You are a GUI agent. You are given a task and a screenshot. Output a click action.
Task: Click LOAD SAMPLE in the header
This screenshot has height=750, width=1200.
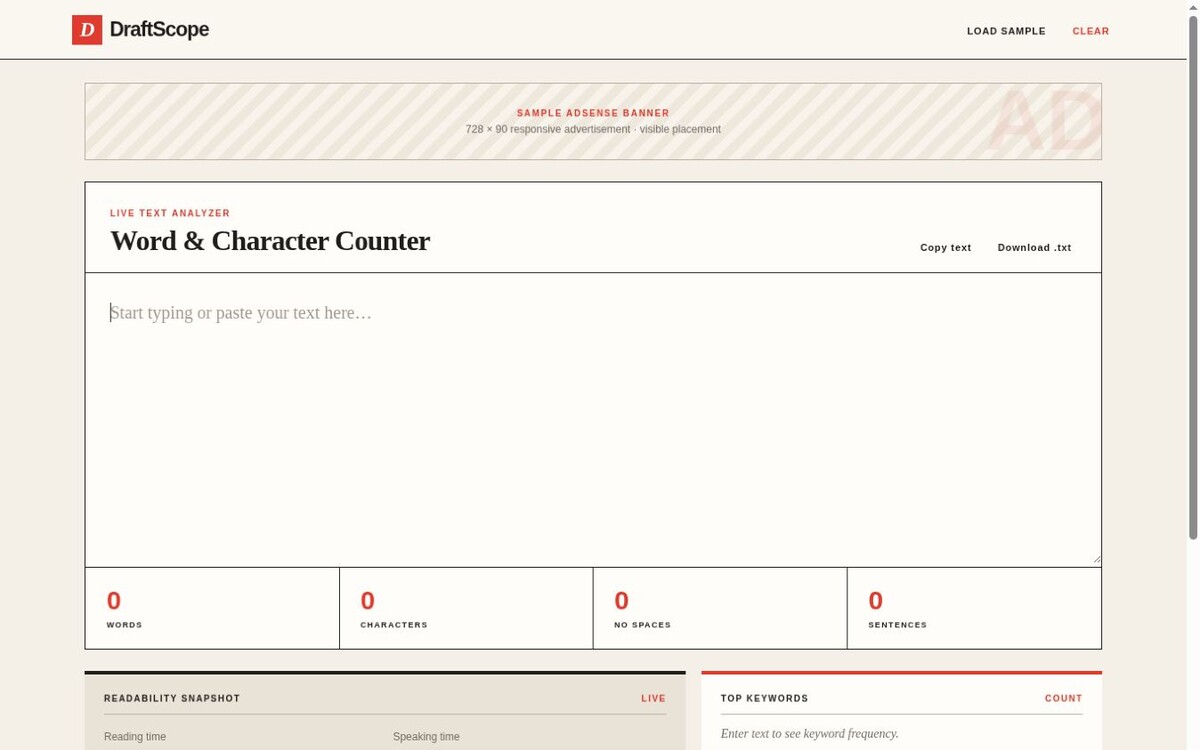click(1006, 31)
